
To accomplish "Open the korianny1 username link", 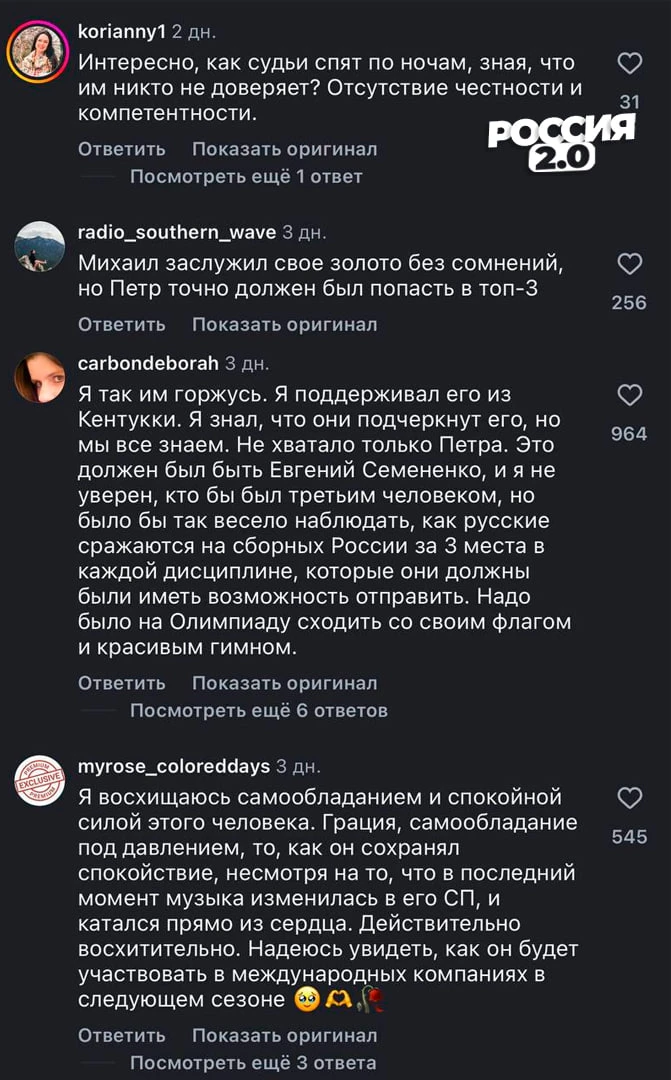I will (122, 32).
